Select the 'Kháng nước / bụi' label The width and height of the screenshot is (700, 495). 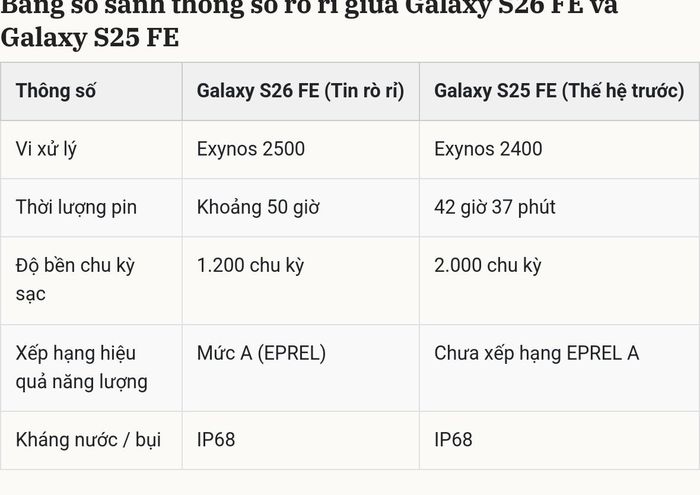[88, 440]
